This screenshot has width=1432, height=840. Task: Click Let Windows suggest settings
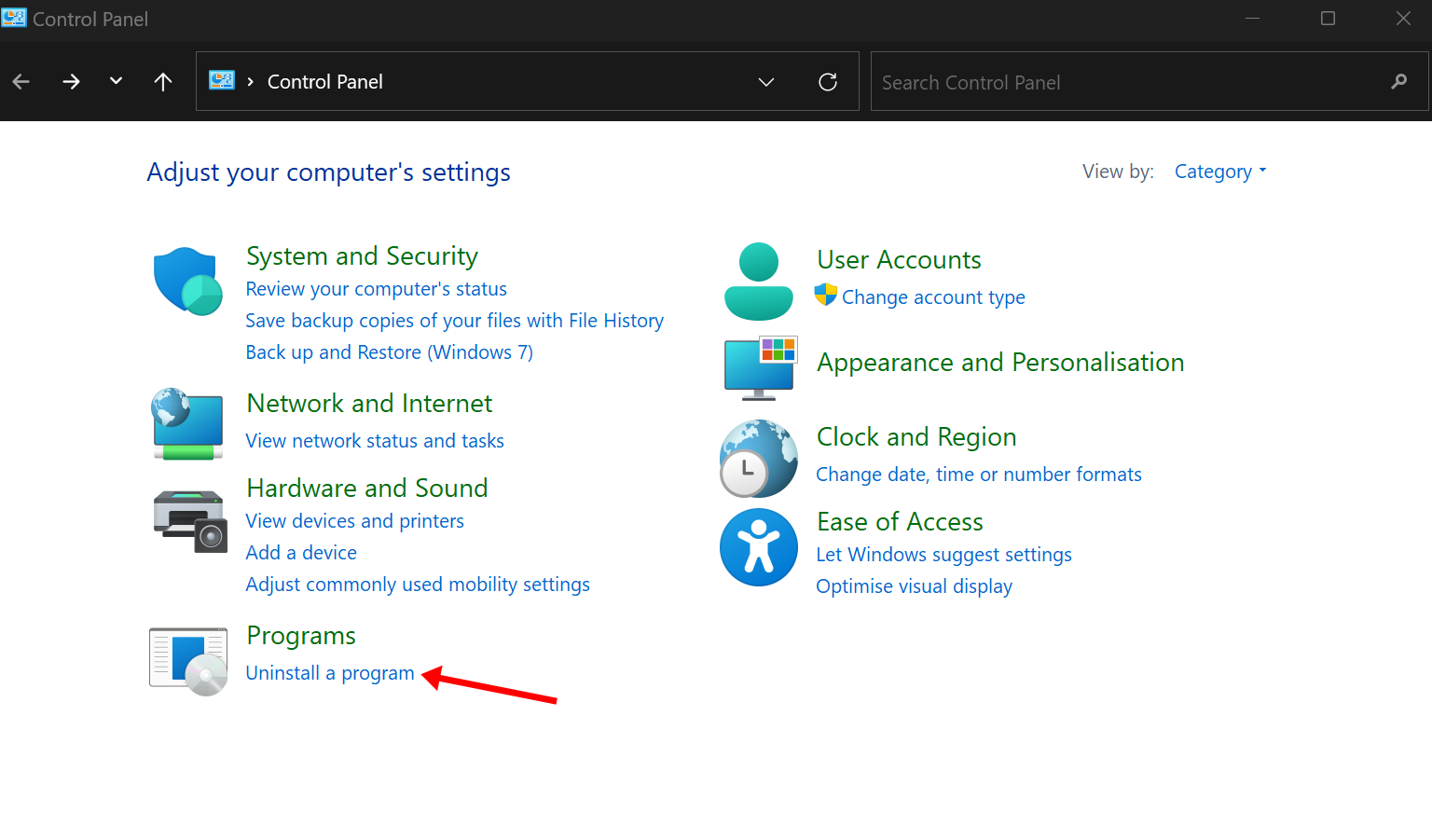pos(944,555)
